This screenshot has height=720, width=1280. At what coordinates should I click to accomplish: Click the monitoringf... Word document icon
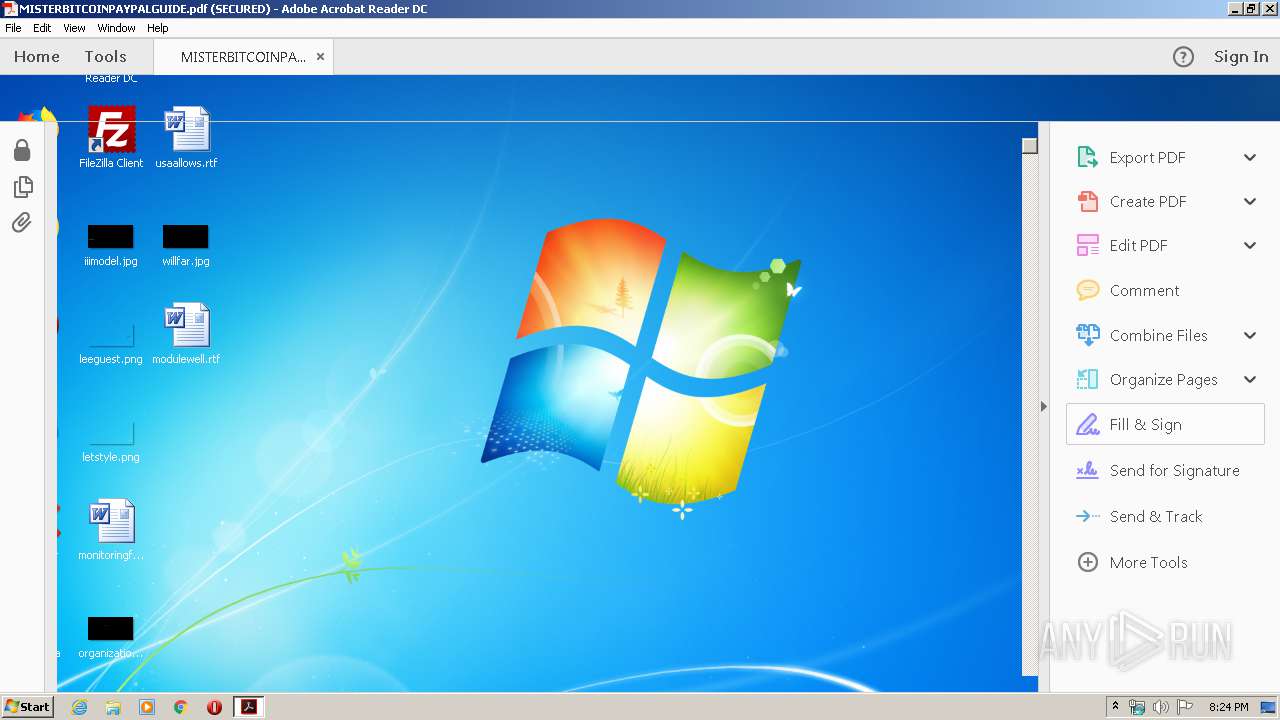111,522
